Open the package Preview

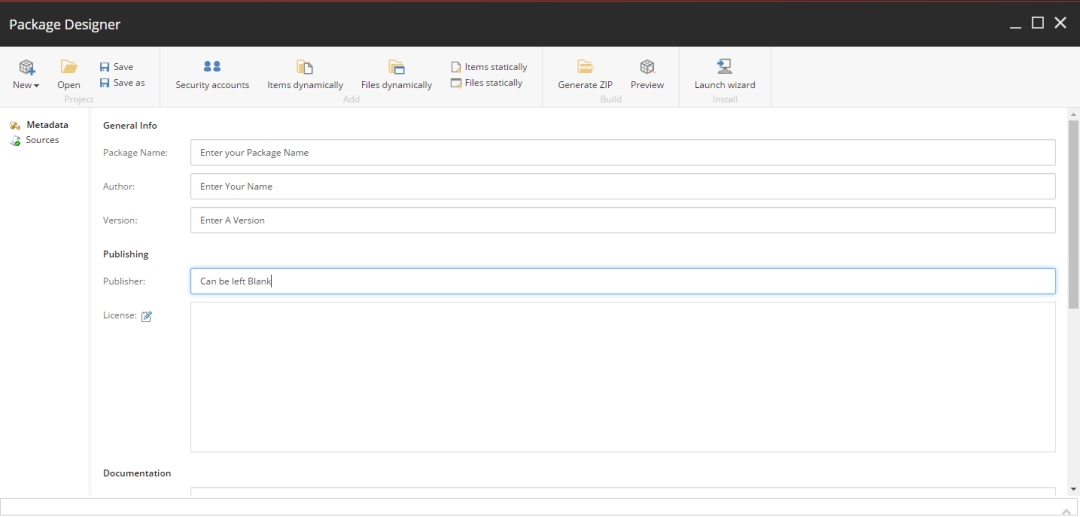(647, 68)
